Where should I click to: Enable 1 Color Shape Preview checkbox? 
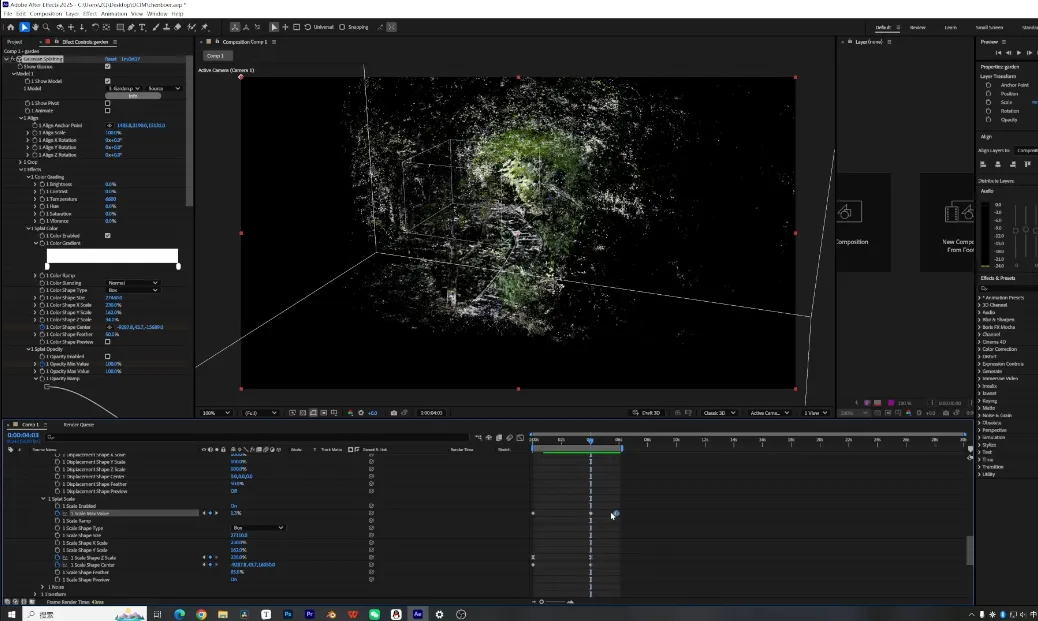(x=107, y=342)
